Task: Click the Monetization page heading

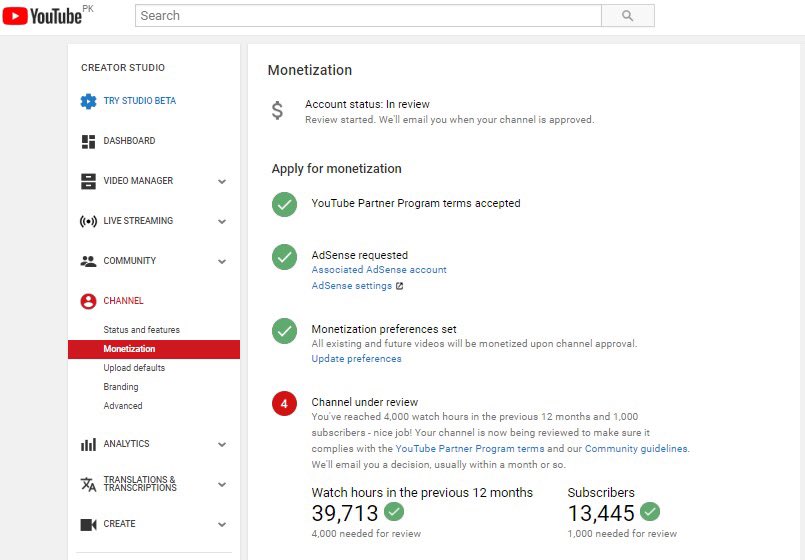Action: (310, 70)
